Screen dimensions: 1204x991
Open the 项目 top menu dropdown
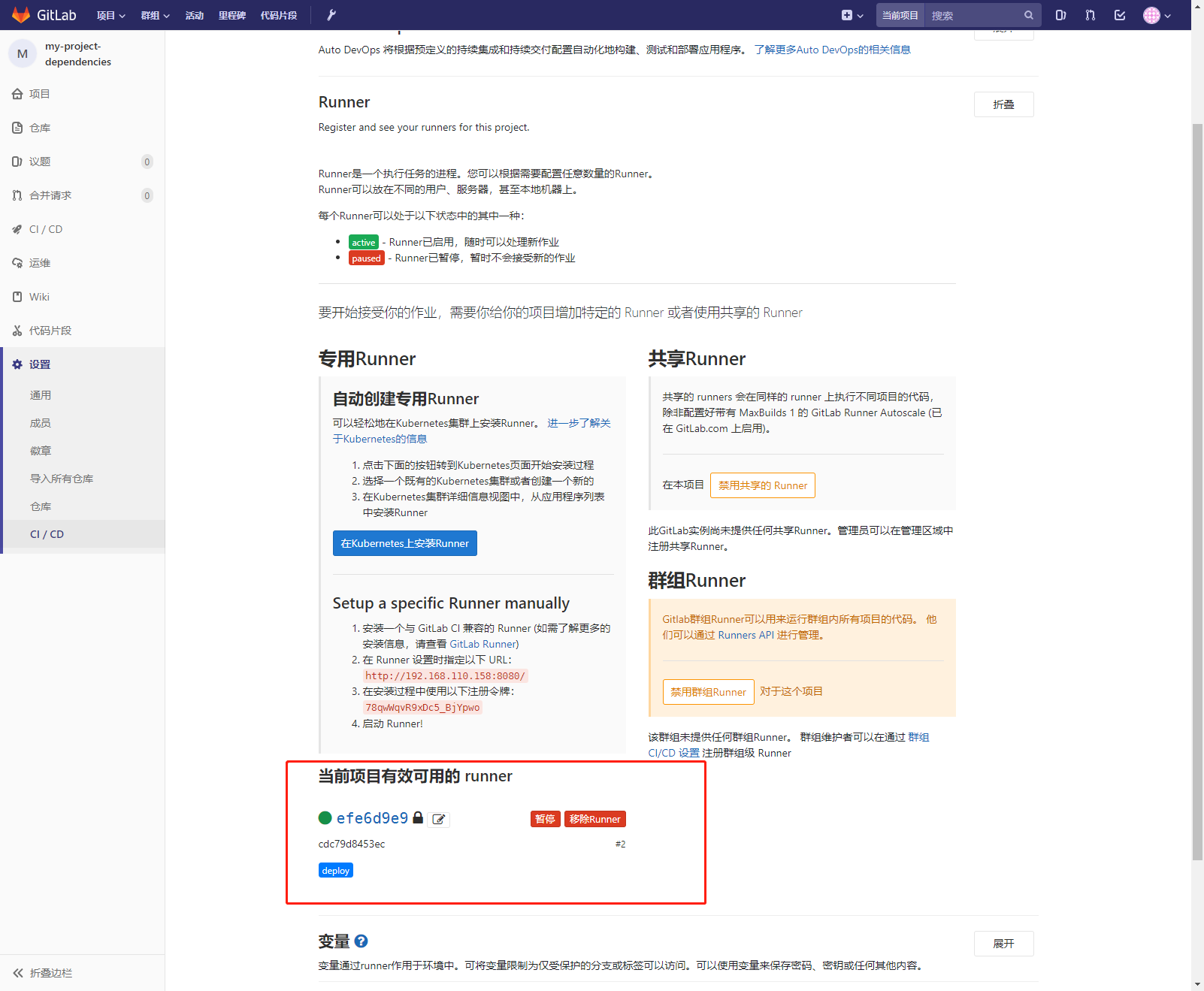pos(111,15)
